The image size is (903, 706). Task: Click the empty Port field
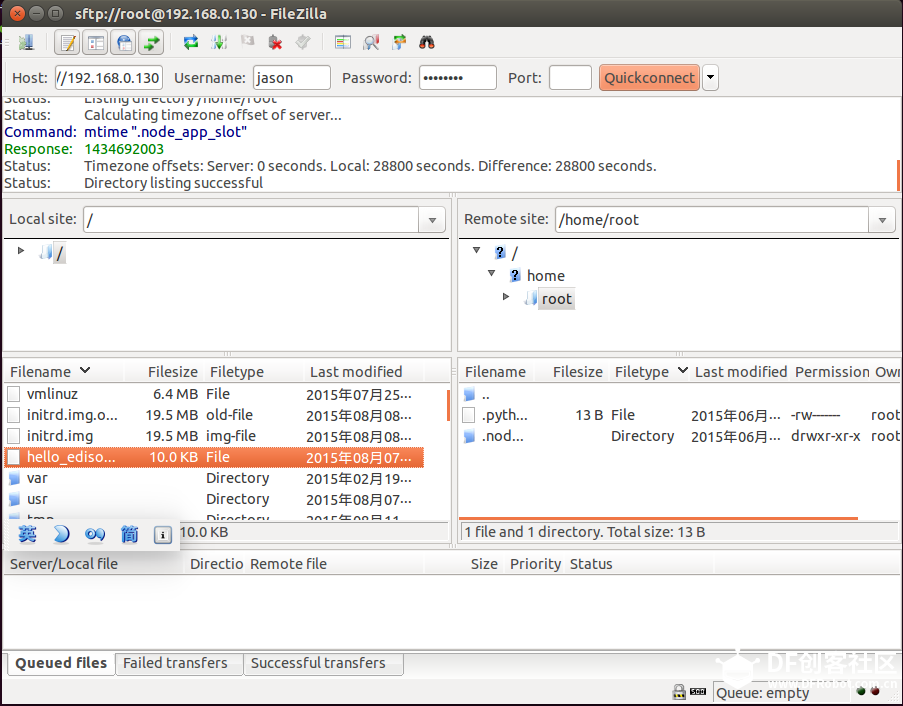click(x=570, y=78)
